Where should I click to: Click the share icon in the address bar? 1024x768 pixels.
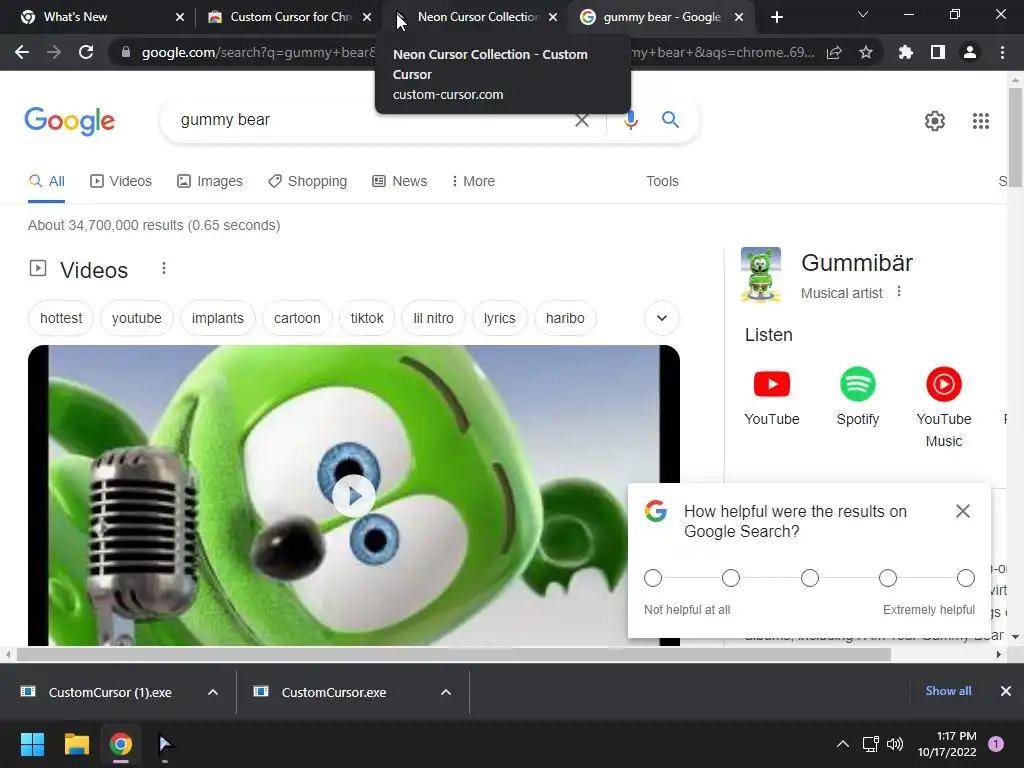[834, 53]
